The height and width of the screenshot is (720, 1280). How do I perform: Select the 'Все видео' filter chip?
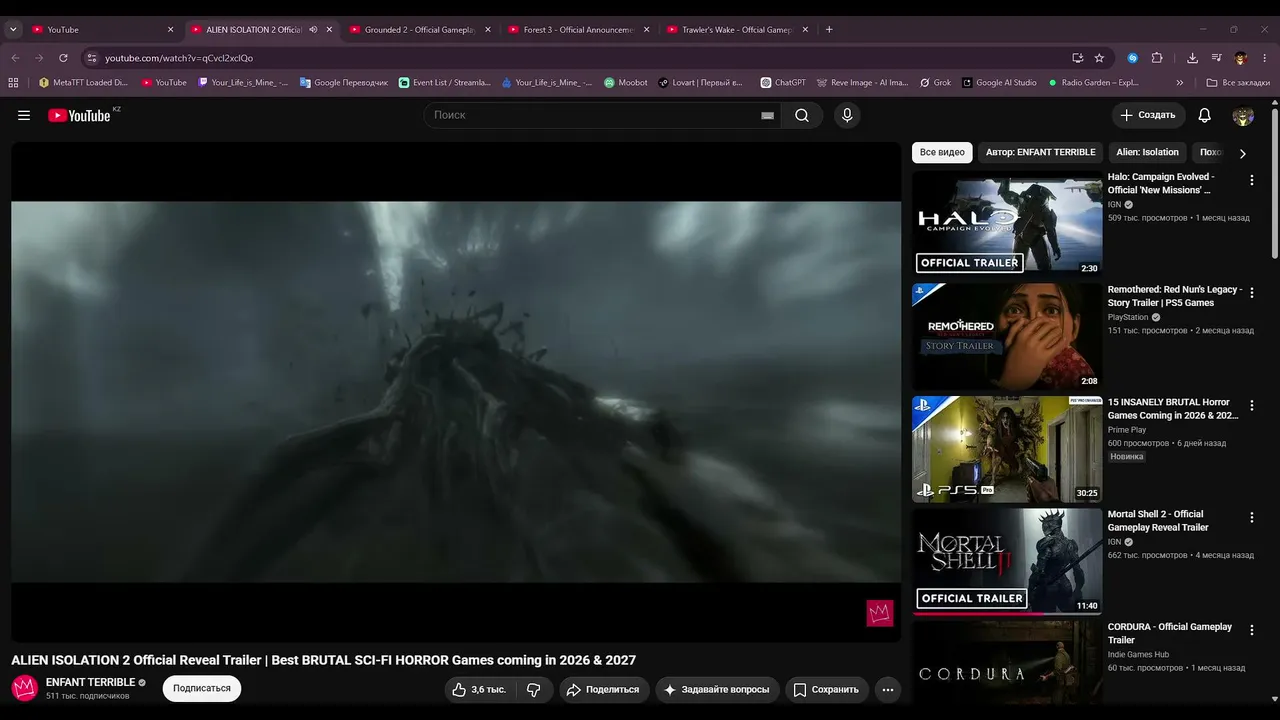pos(942,153)
